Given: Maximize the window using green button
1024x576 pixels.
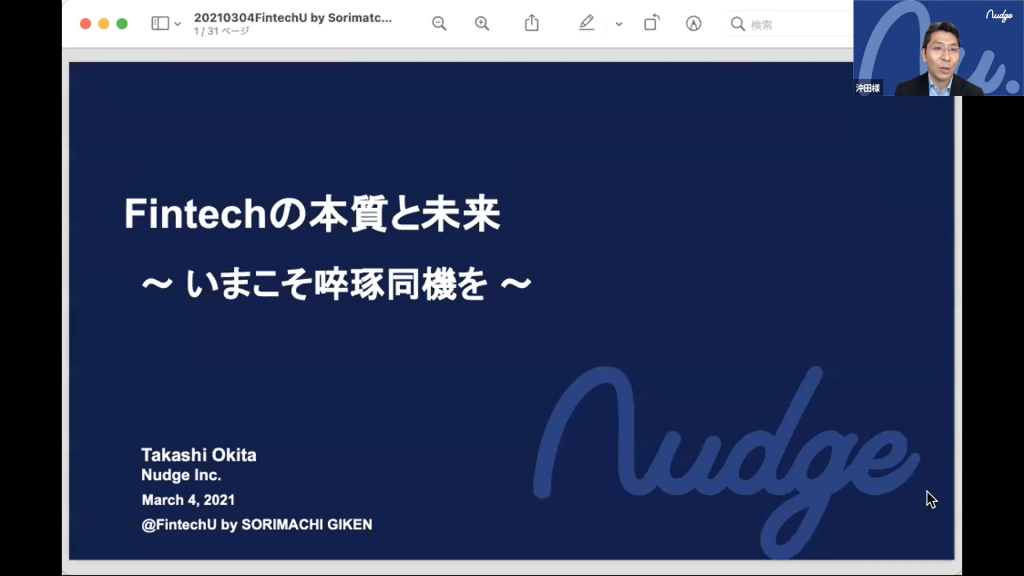Looking at the screenshot, I should (121, 24).
